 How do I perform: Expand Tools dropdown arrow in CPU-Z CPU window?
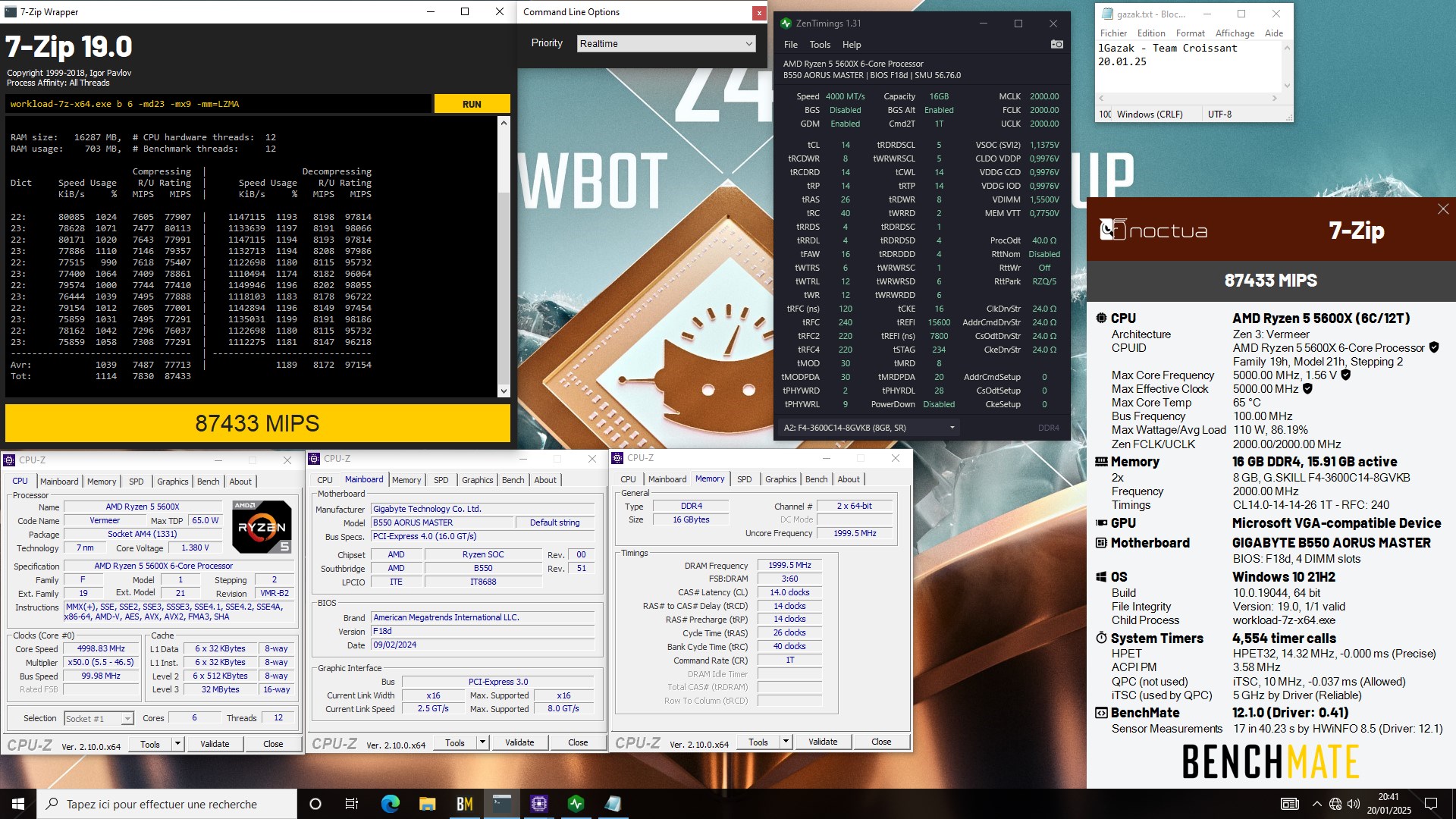[178, 744]
